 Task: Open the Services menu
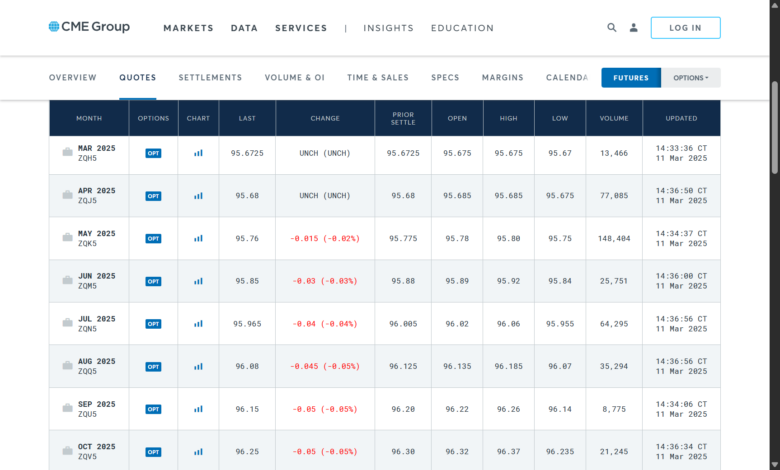click(x=300, y=28)
